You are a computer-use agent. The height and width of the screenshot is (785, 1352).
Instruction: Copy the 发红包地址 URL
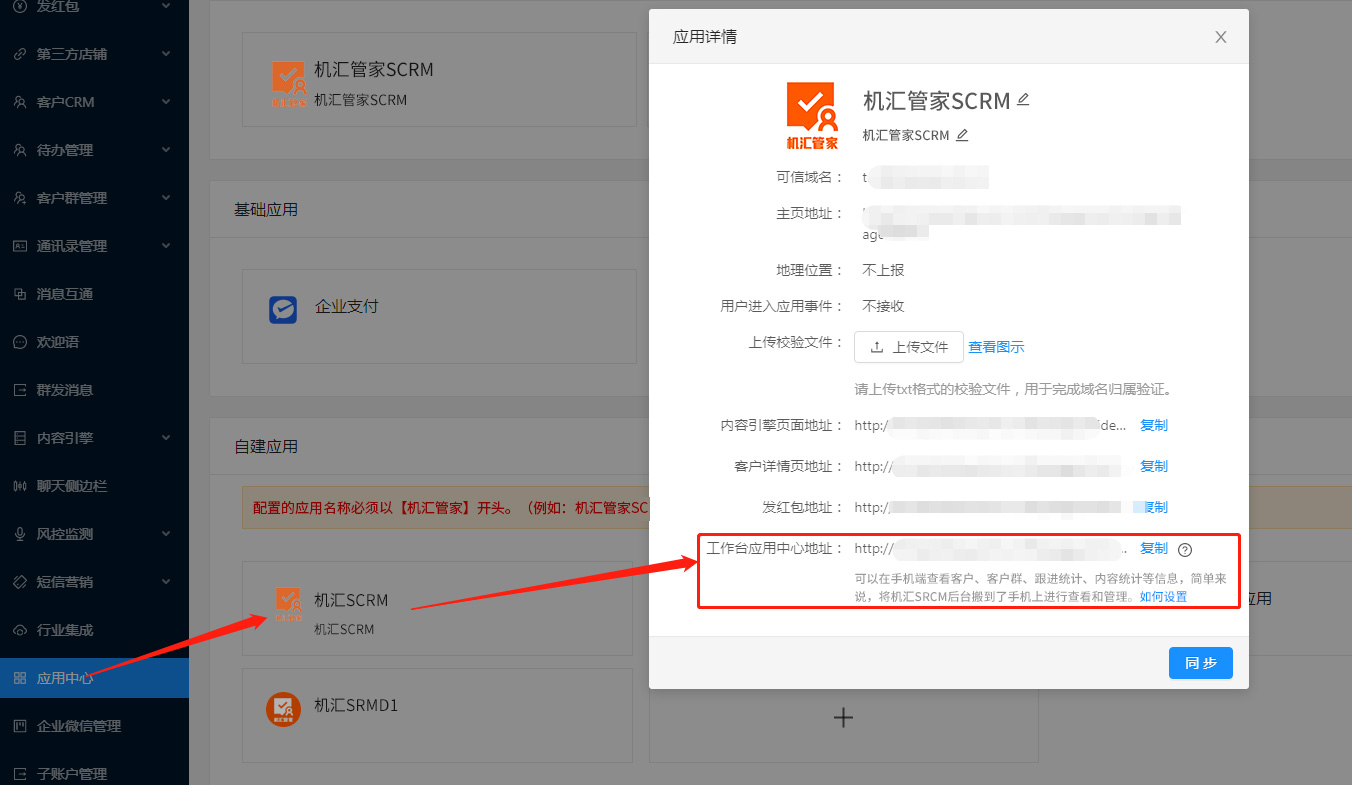pos(1155,507)
